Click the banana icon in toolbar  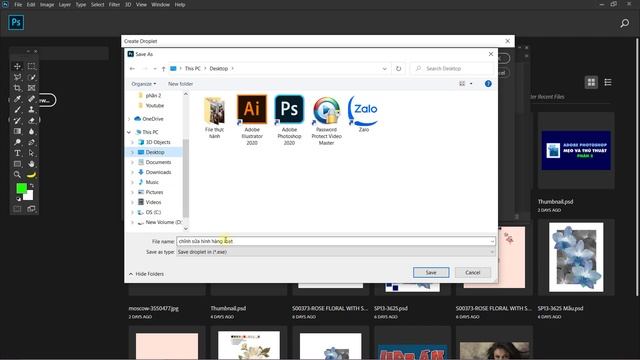coord(31,175)
